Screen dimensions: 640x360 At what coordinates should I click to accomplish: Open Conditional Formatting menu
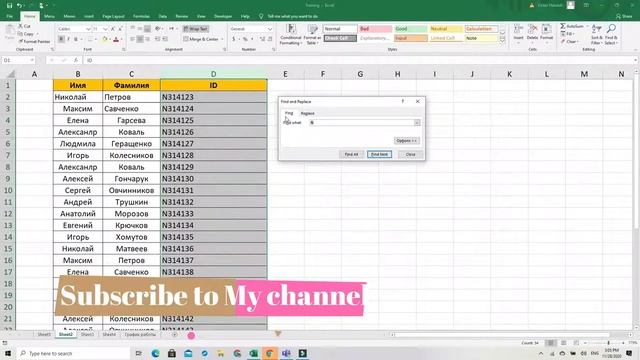click(291, 34)
